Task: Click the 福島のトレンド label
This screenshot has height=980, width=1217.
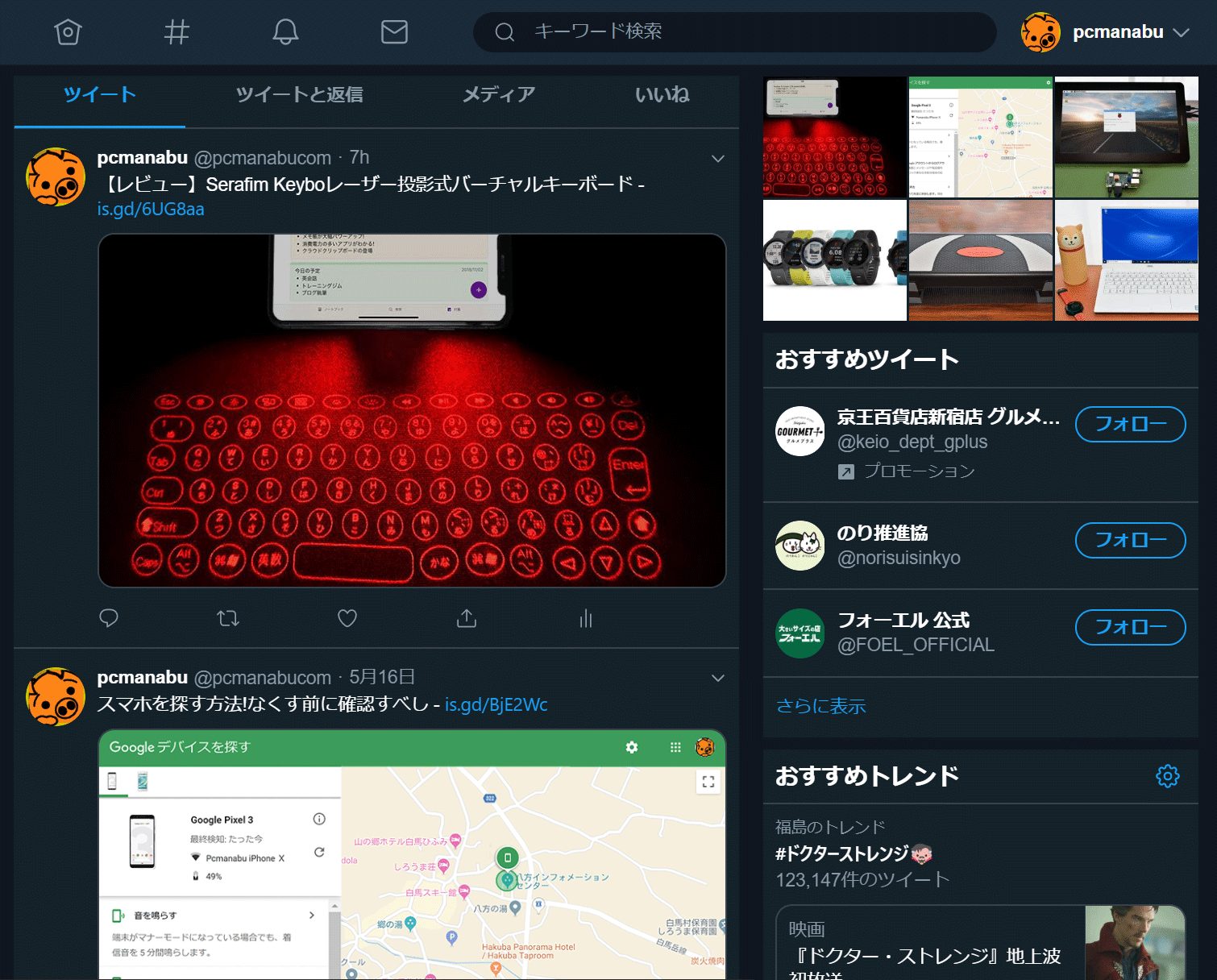Action: pos(830,827)
